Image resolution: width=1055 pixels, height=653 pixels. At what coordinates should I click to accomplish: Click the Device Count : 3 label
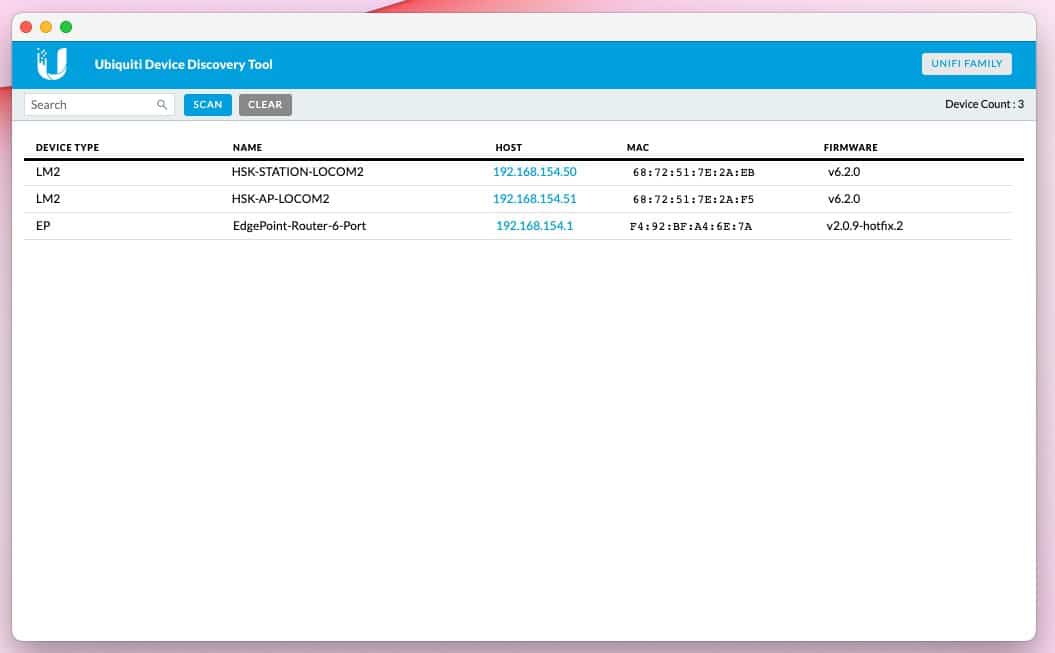click(984, 104)
